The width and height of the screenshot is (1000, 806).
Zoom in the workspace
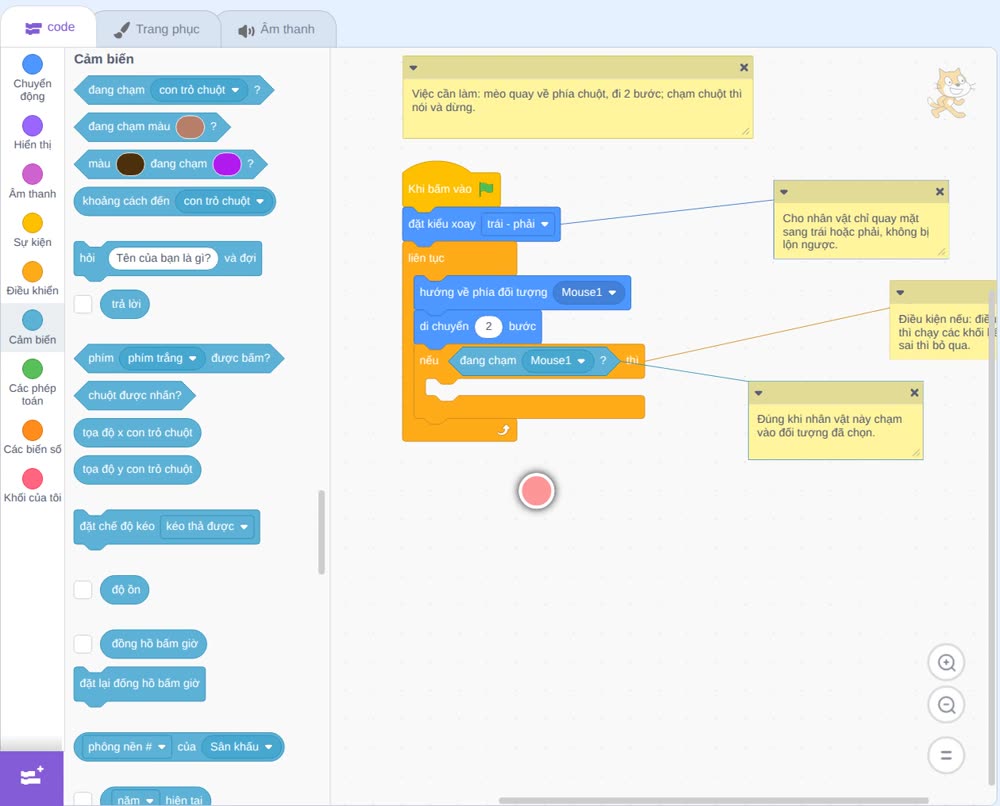[x=946, y=663]
